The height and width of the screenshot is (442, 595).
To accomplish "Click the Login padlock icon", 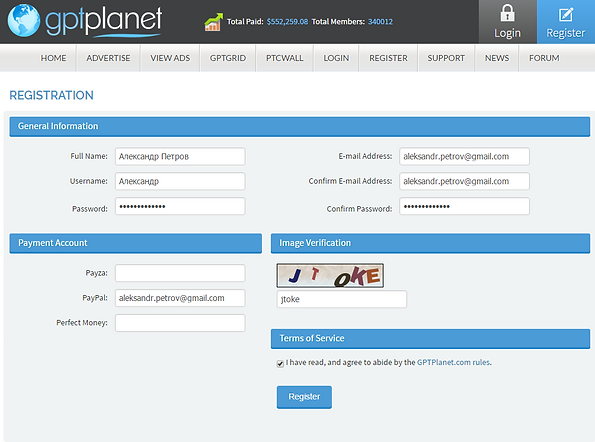I will click(x=507, y=13).
